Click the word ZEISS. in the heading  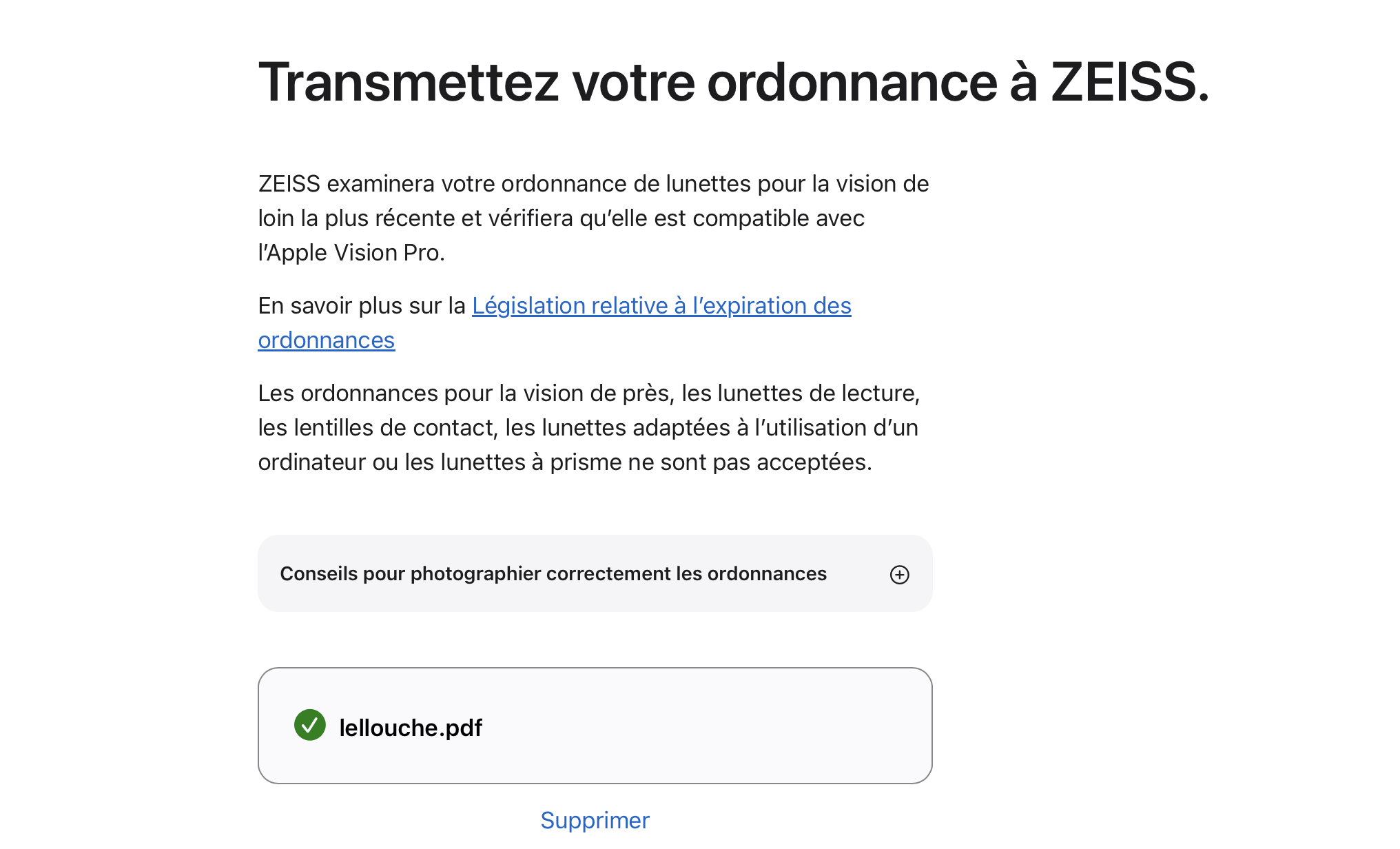(1130, 82)
